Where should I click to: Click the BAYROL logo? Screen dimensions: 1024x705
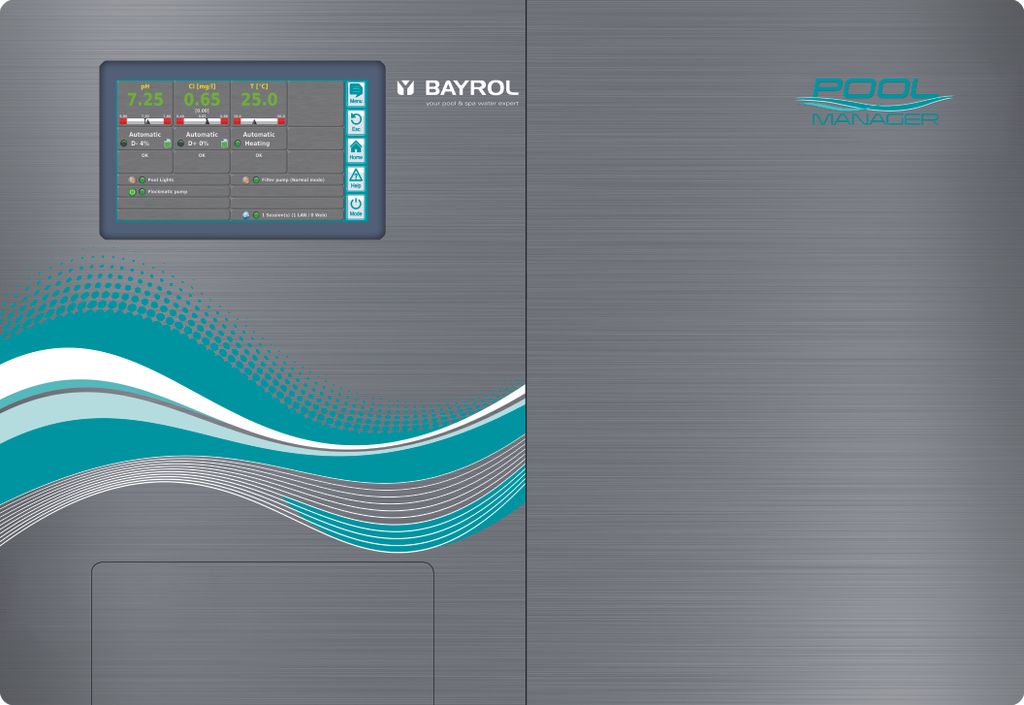tap(458, 93)
